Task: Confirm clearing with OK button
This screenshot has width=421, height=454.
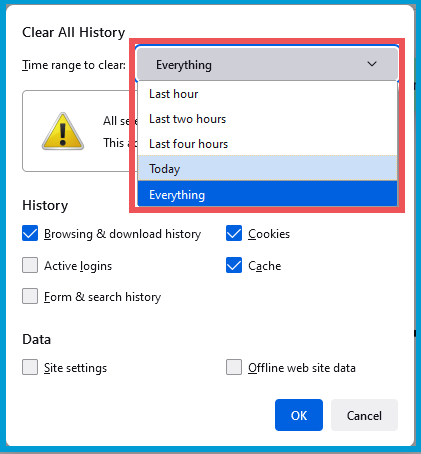Action: 299,415
